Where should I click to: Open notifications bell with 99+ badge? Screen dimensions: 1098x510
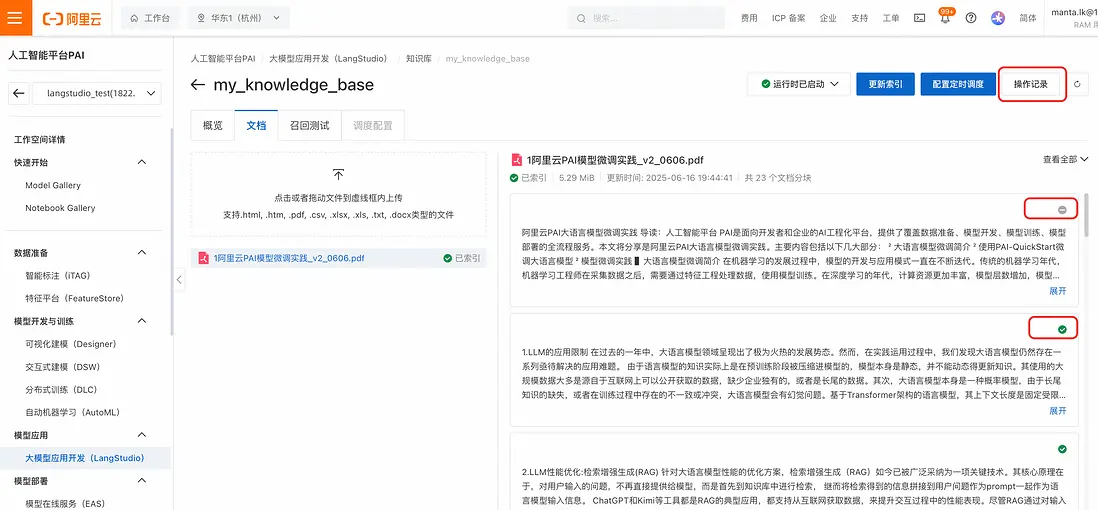click(x=945, y=18)
